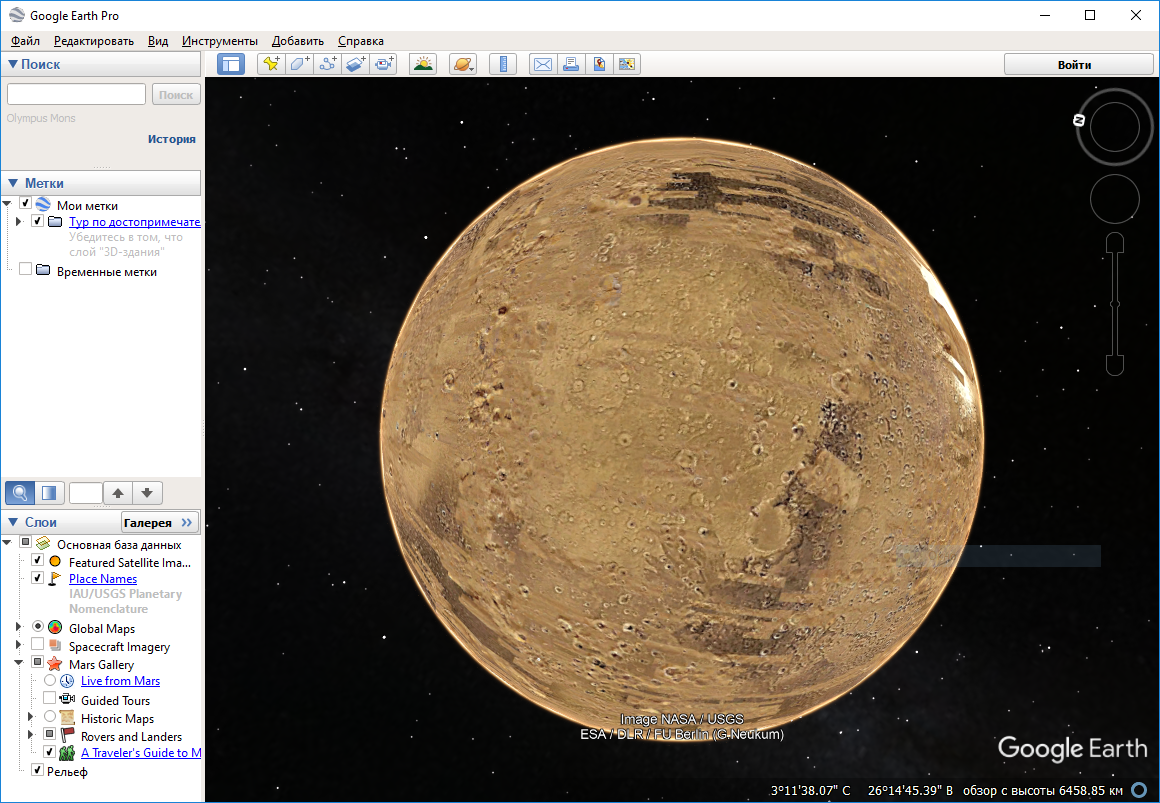Click the Google Earth Pro logo in the title bar
The width and height of the screenshot is (1160, 803).
(16, 16)
